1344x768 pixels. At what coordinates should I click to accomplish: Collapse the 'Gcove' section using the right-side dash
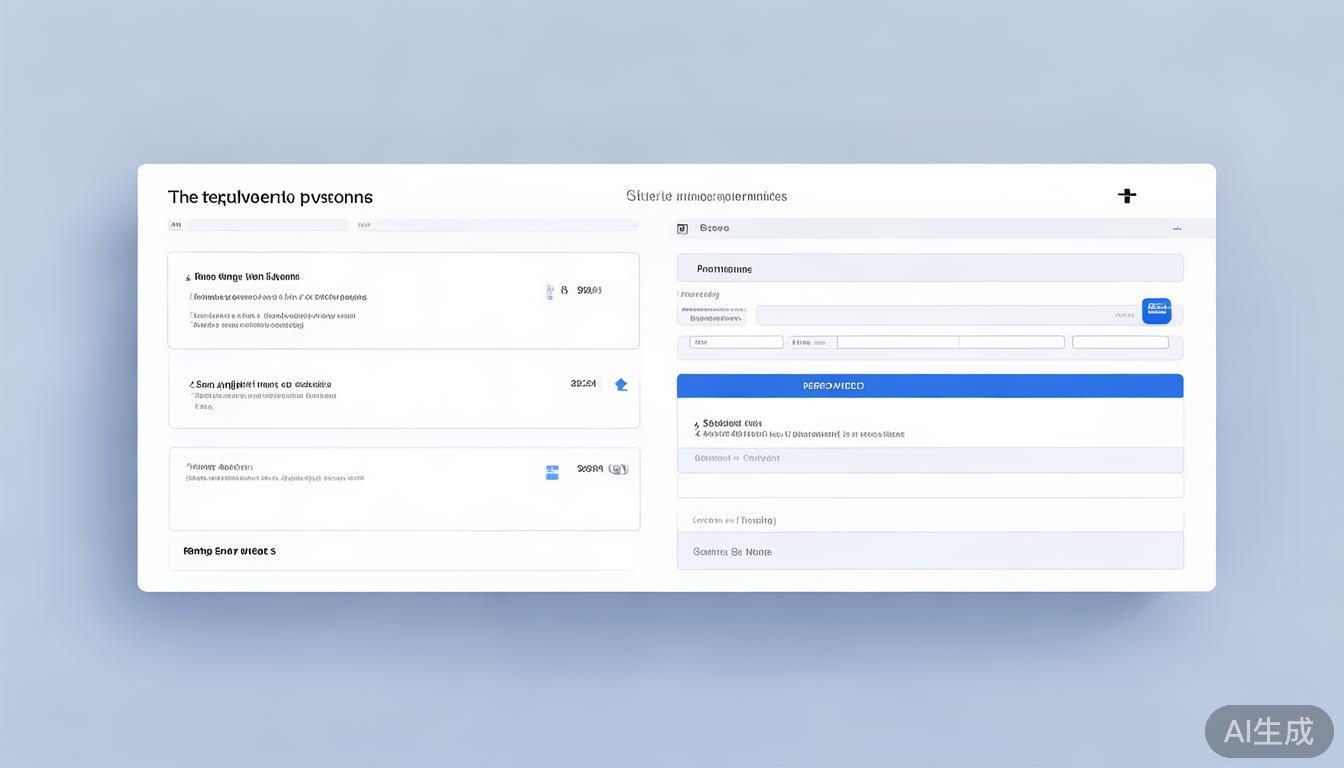tap(1177, 229)
